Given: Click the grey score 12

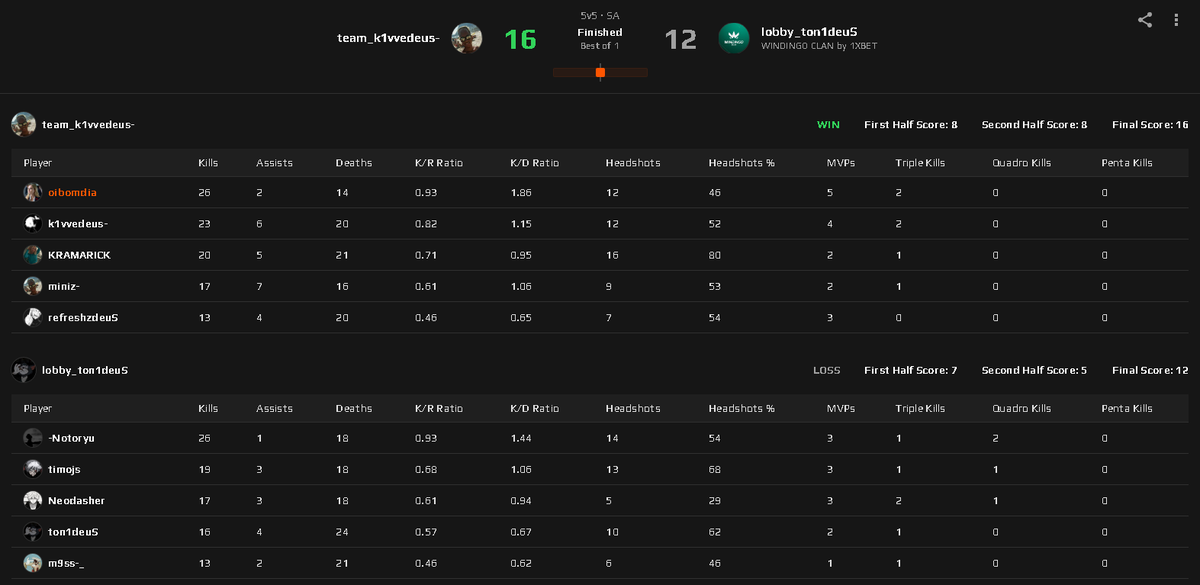Looking at the screenshot, I should tap(680, 39).
